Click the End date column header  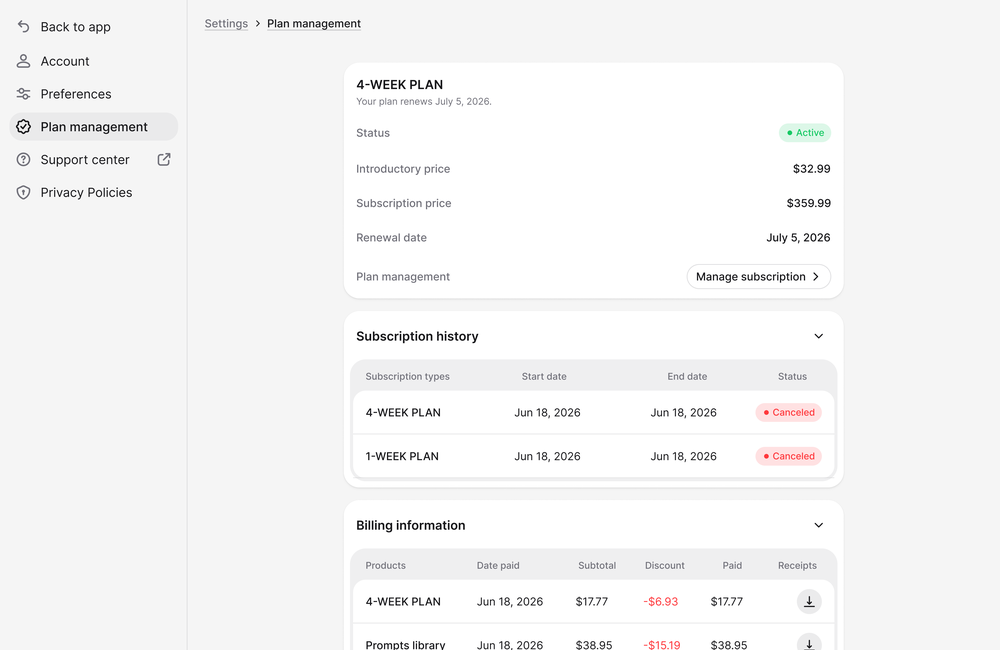click(687, 376)
